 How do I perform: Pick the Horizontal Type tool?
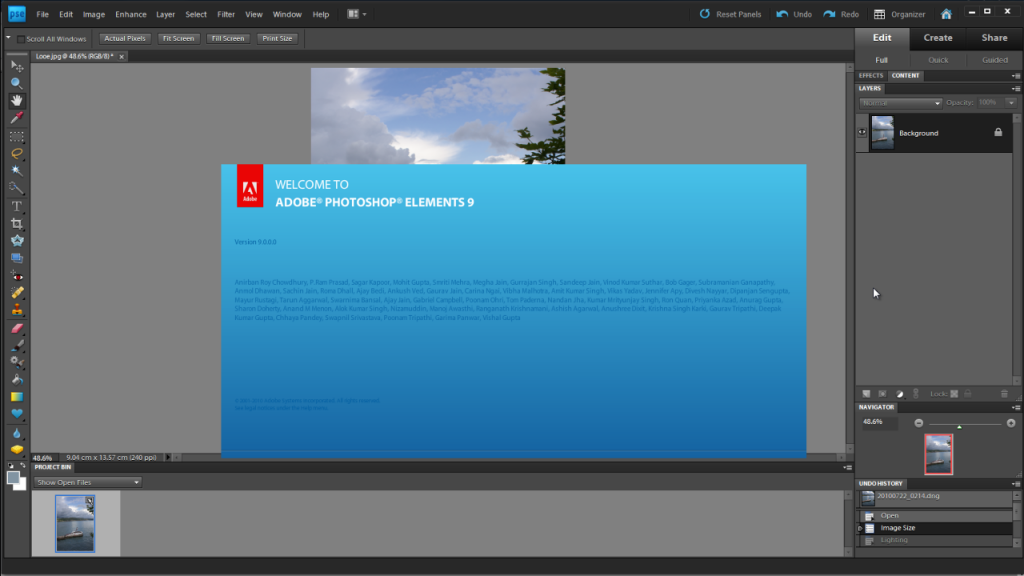16,206
